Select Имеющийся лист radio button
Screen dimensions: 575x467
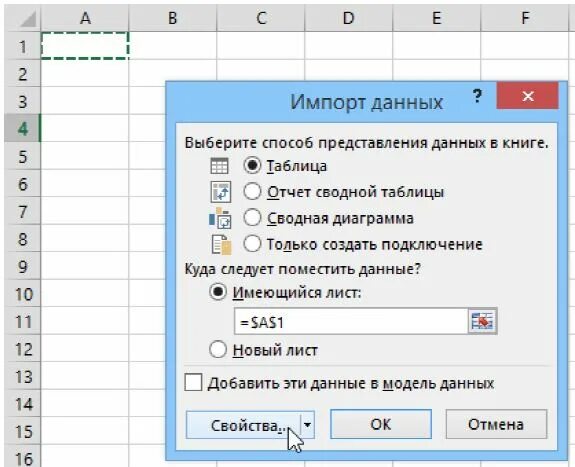(218, 292)
